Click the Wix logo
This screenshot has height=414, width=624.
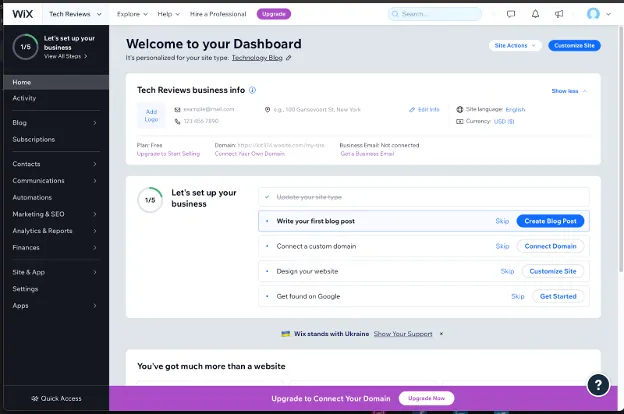[x=23, y=14]
